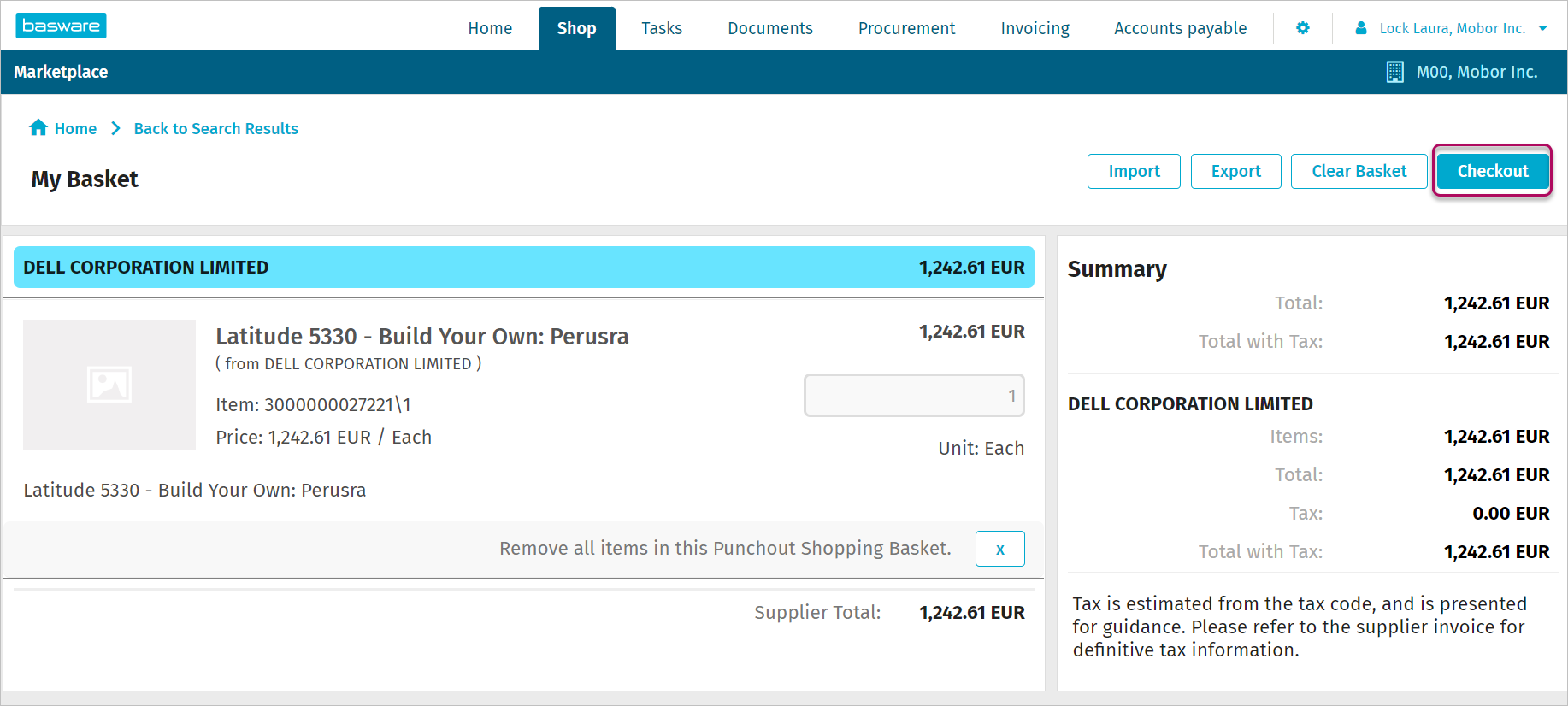Click the Latitude 5330 description line below image
The width and height of the screenshot is (1568, 706).
[x=195, y=490]
